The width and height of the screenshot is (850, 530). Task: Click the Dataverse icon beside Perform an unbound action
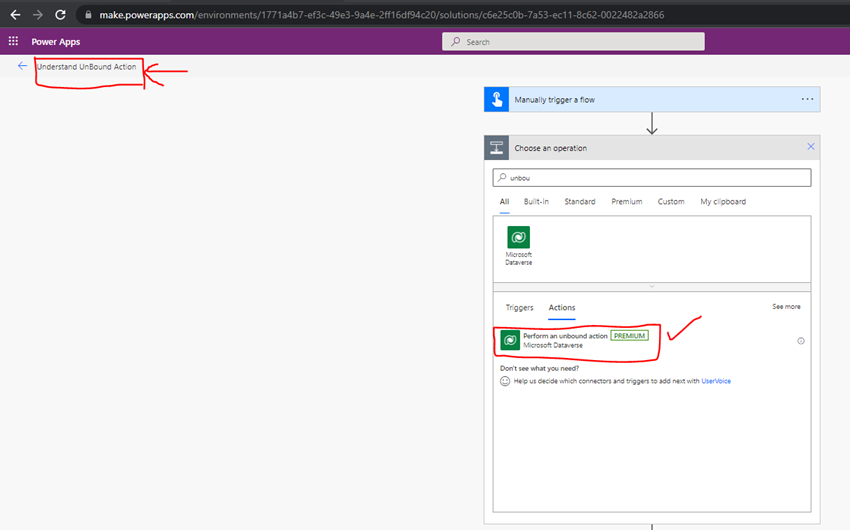tap(510, 340)
